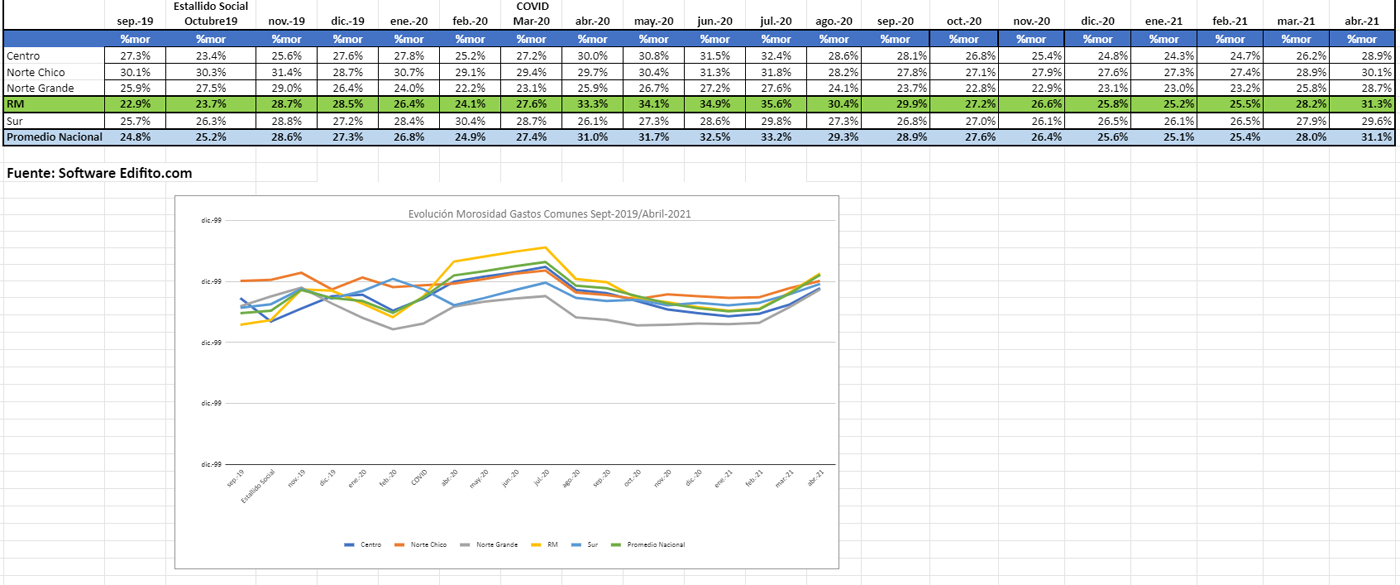Click the nov.-19 column header
This screenshot has height=585, width=1400.
pos(286,21)
